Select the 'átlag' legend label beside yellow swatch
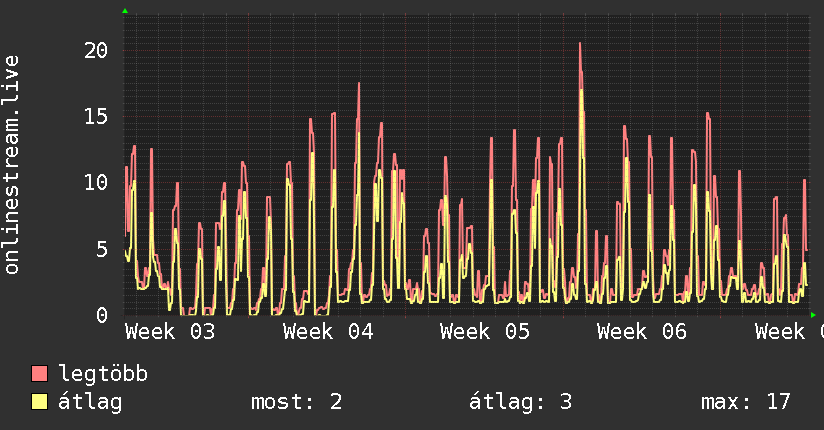This screenshot has width=824, height=430. pyautogui.click(x=90, y=402)
